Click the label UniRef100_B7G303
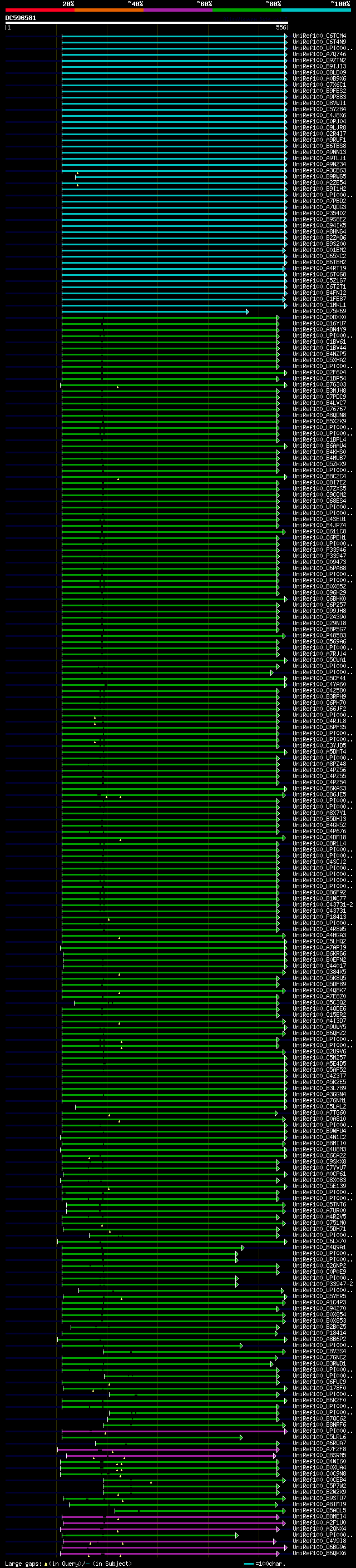Screen dimensions: 356x1568 [319, 384]
